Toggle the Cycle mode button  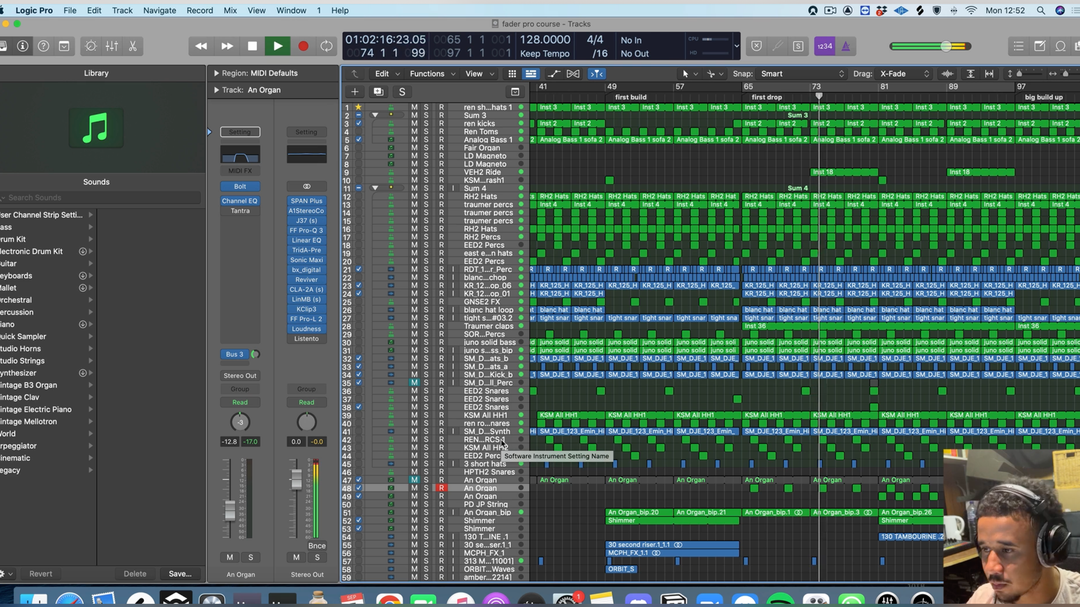pos(326,46)
